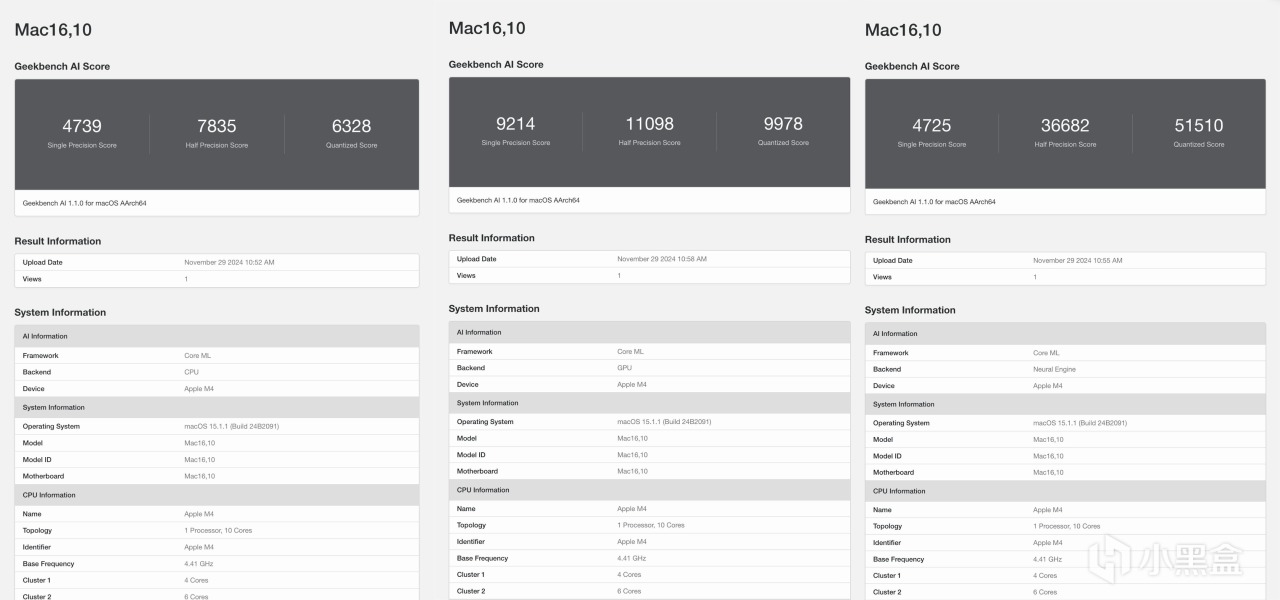Click the 10:58 AM upload date
The image size is (1280, 600).
click(662, 259)
